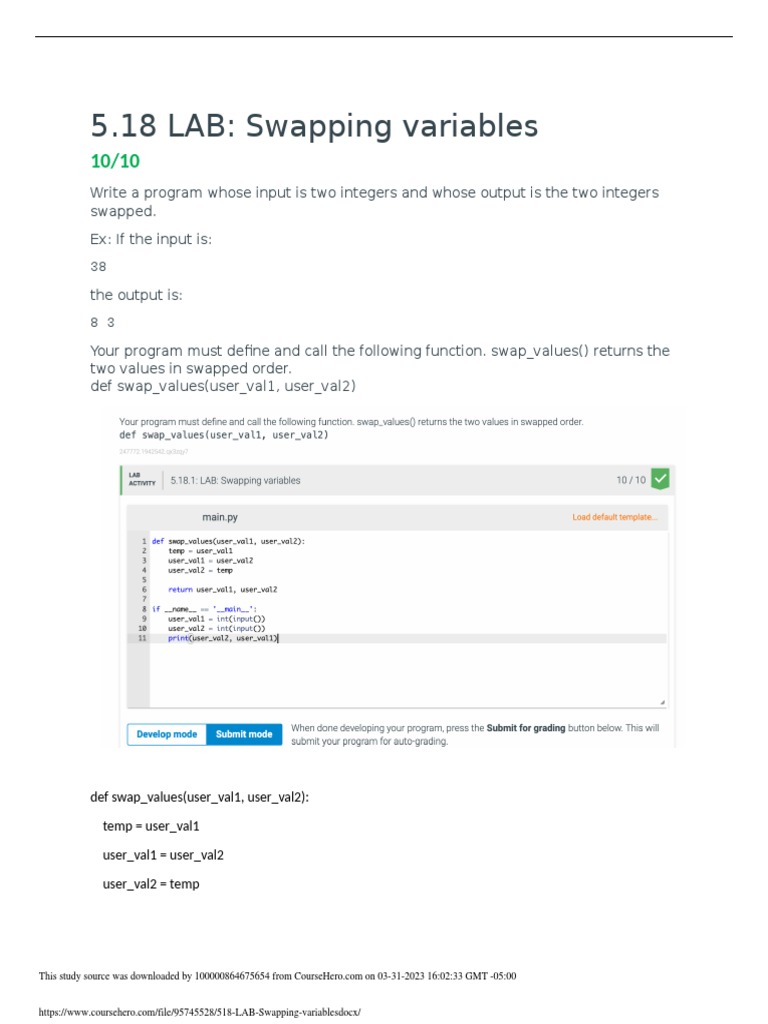
Task: Click the editor resize handle corner
Action: (662, 702)
